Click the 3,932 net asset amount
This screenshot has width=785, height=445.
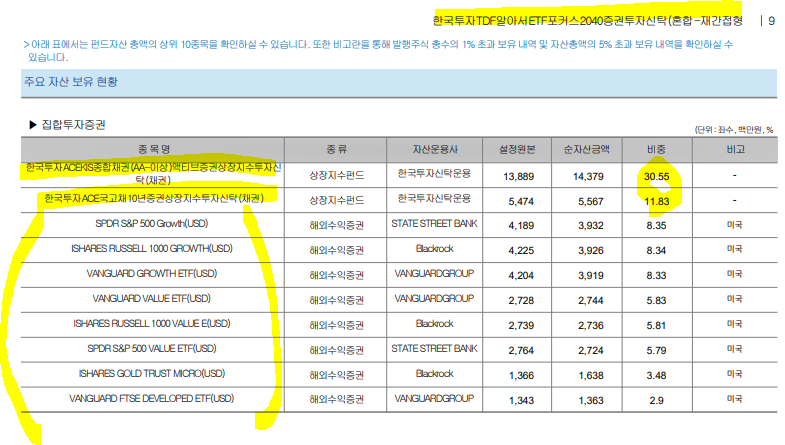[x=591, y=225]
